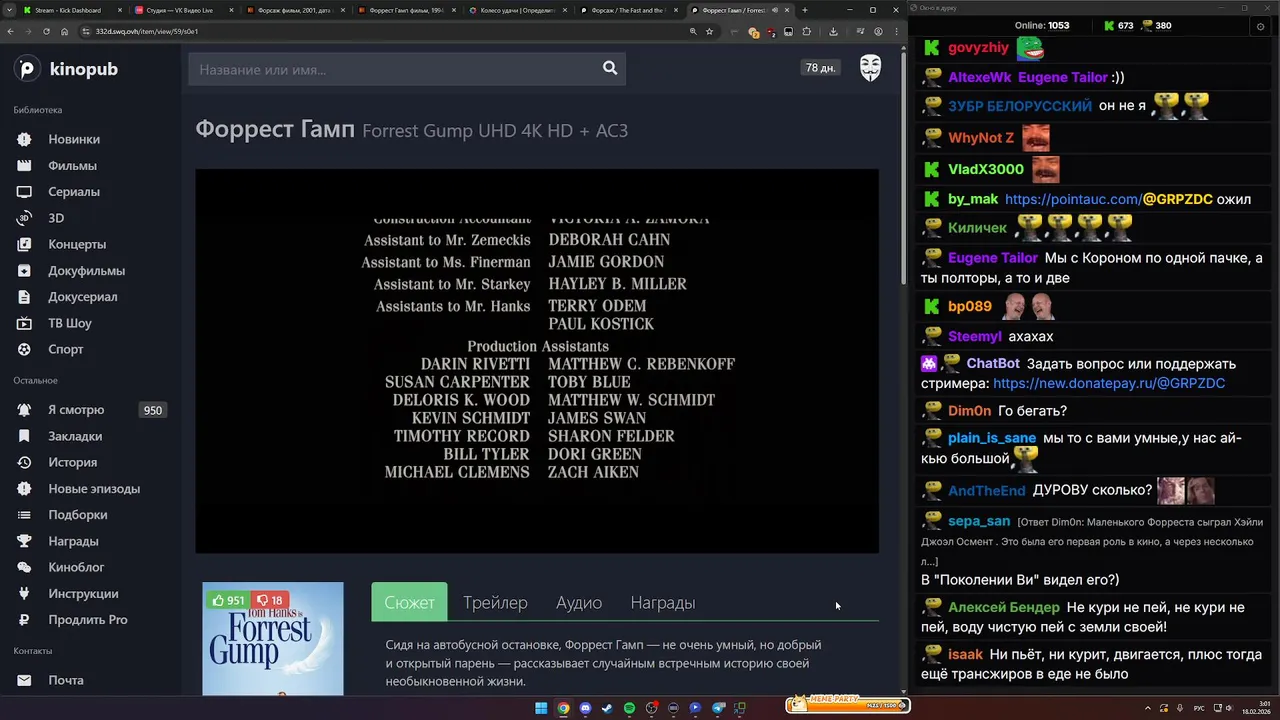
Task: Open Spotify from taskbar
Action: (629, 708)
